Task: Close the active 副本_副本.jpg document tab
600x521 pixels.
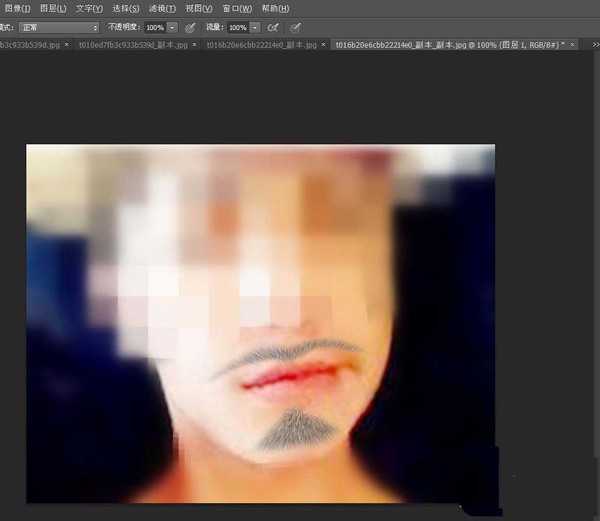Action: (572, 45)
